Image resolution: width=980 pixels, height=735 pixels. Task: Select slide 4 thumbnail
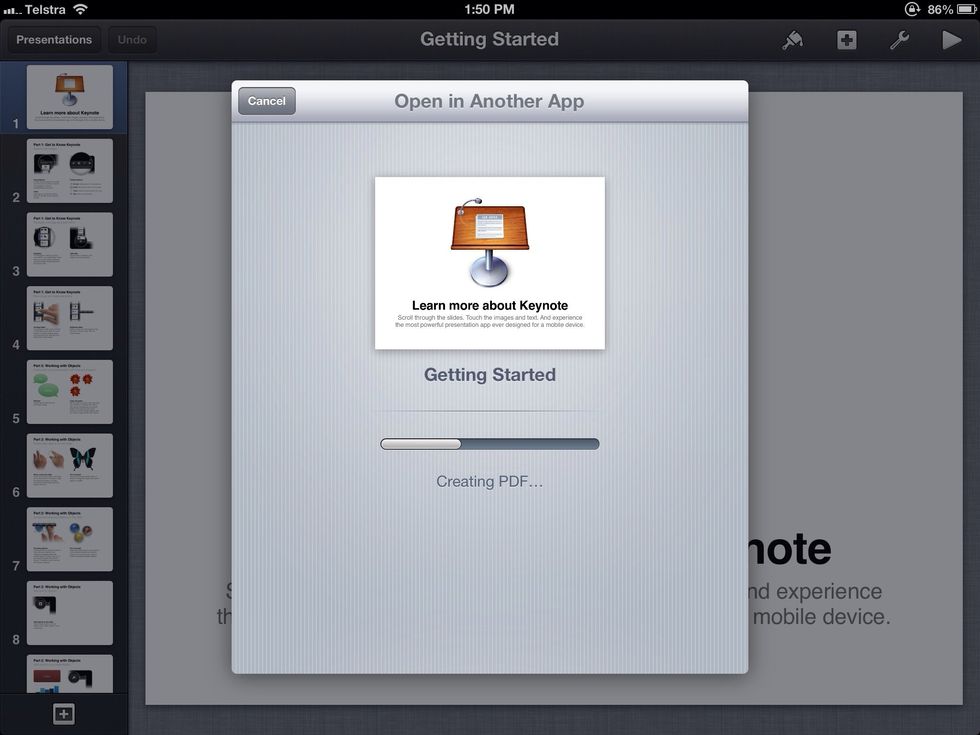pyautogui.click(x=69, y=318)
